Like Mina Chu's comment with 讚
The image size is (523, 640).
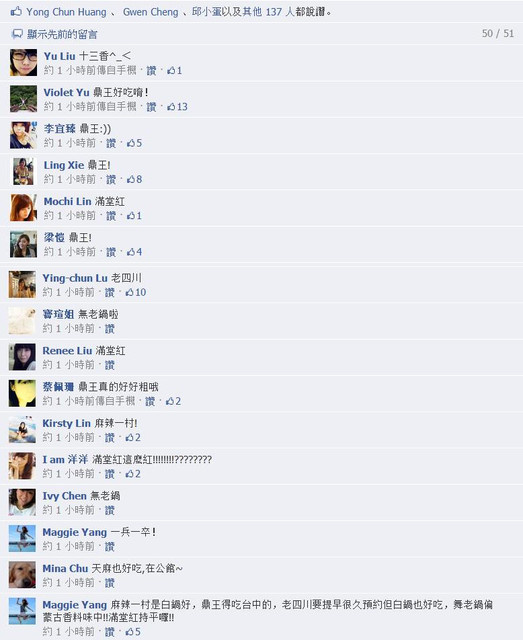[109, 583]
